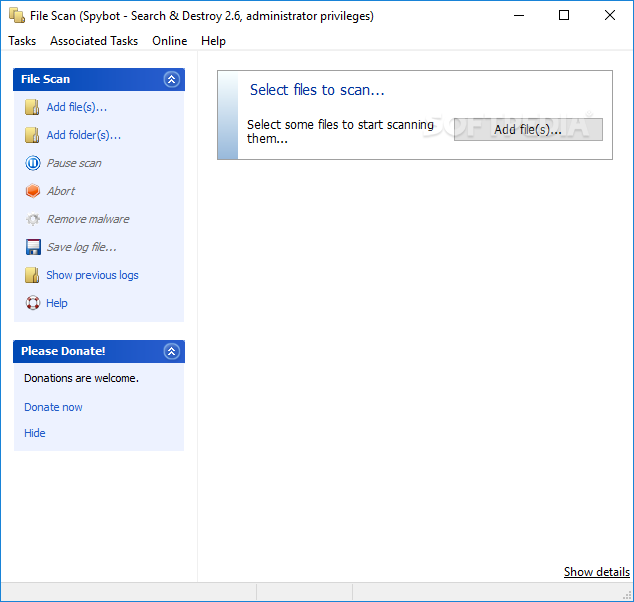The width and height of the screenshot is (634, 602).
Task: Open the Associated Tasks menu
Action: [94, 41]
